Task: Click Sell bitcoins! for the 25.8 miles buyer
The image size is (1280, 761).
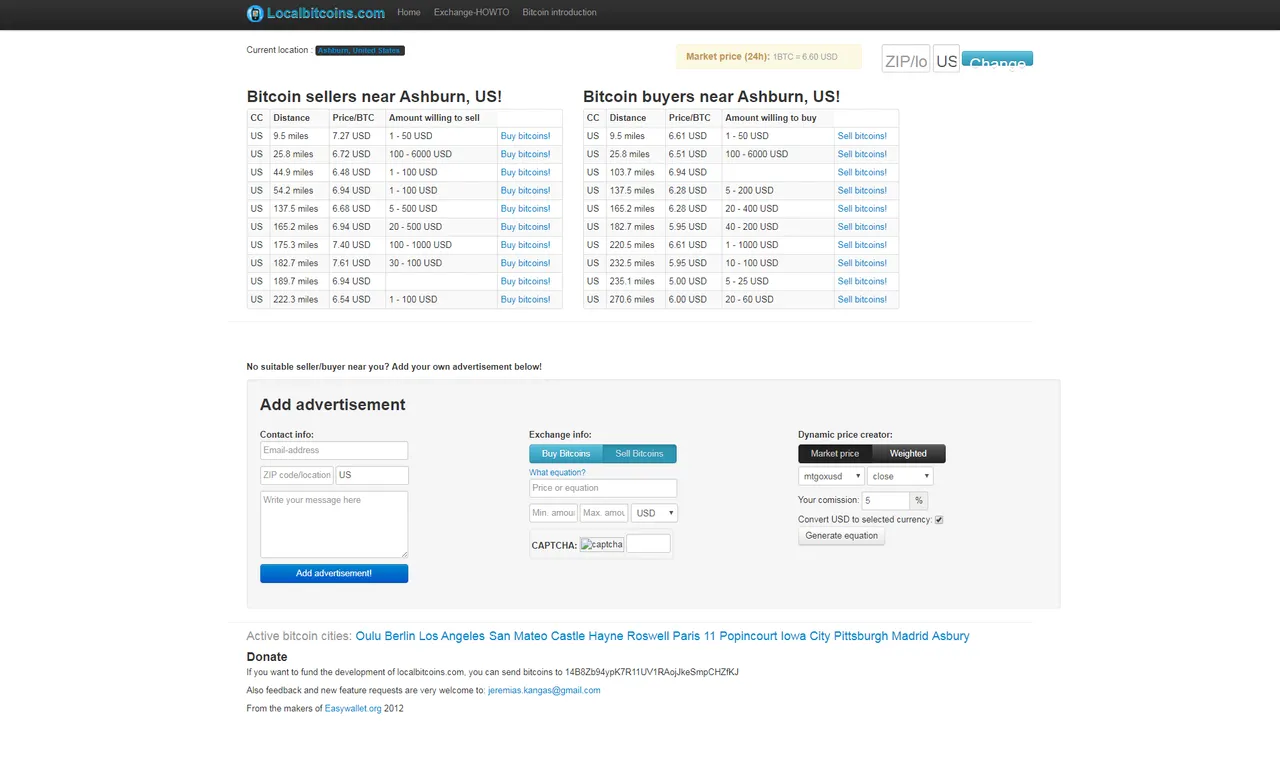Action: 862,154
